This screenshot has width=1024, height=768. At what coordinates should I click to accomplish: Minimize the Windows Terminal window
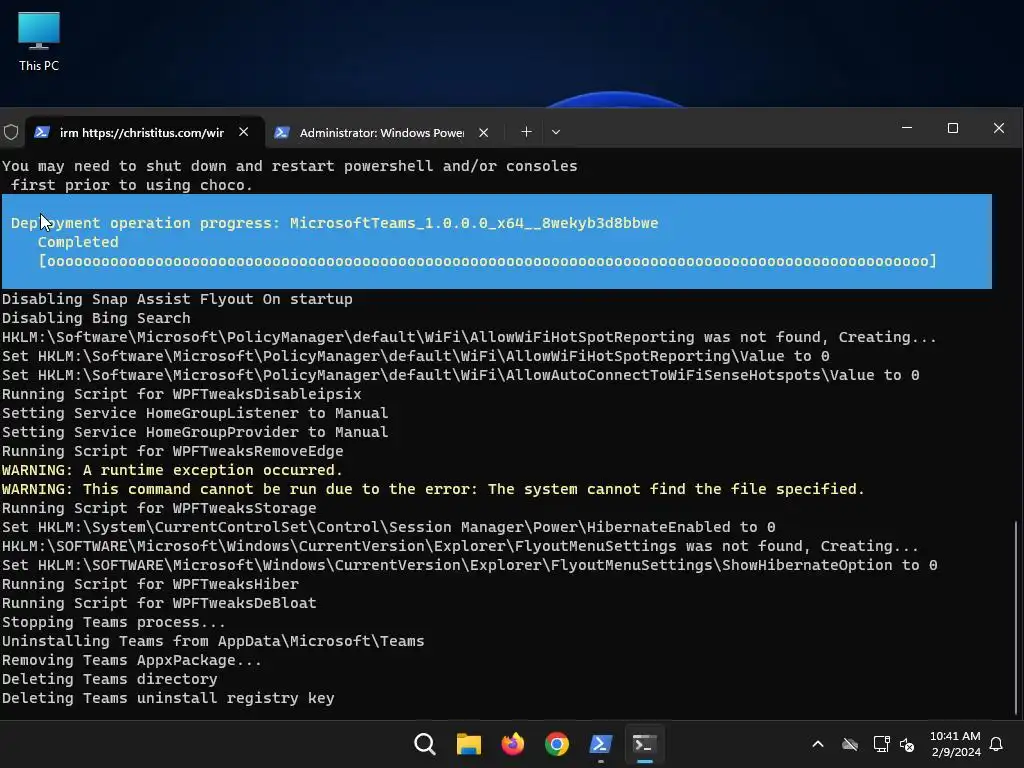tap(907, 128)
